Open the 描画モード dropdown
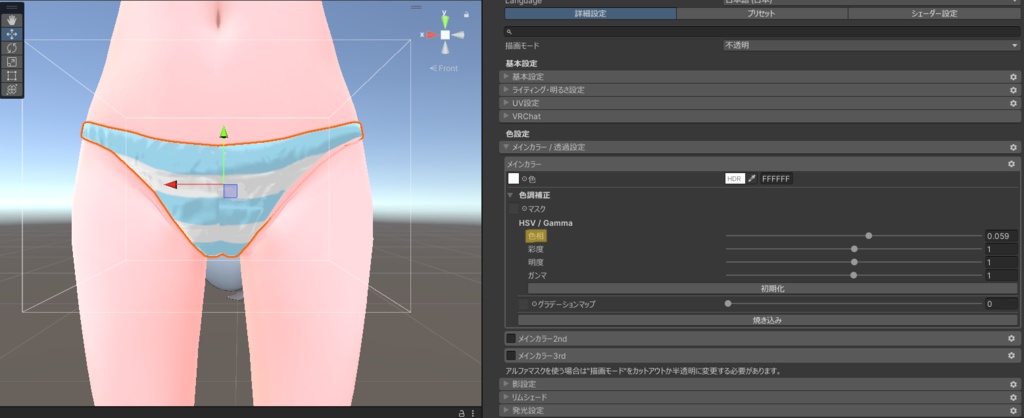Screen dimensions: 1024x418 [871, 46]
